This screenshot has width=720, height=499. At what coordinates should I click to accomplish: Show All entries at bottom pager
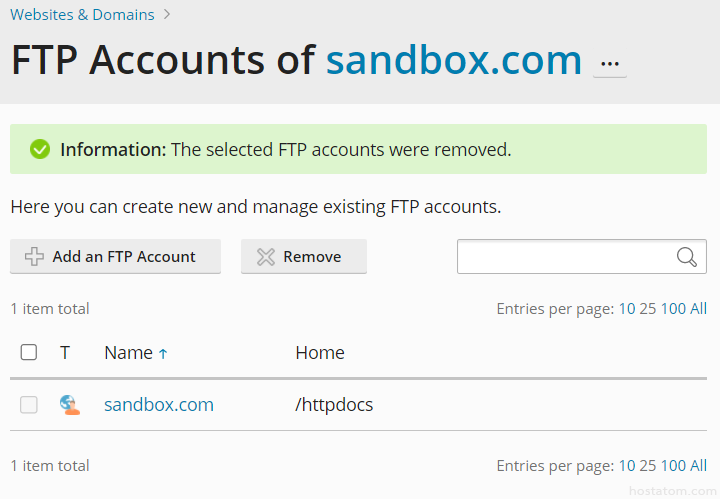698,466
